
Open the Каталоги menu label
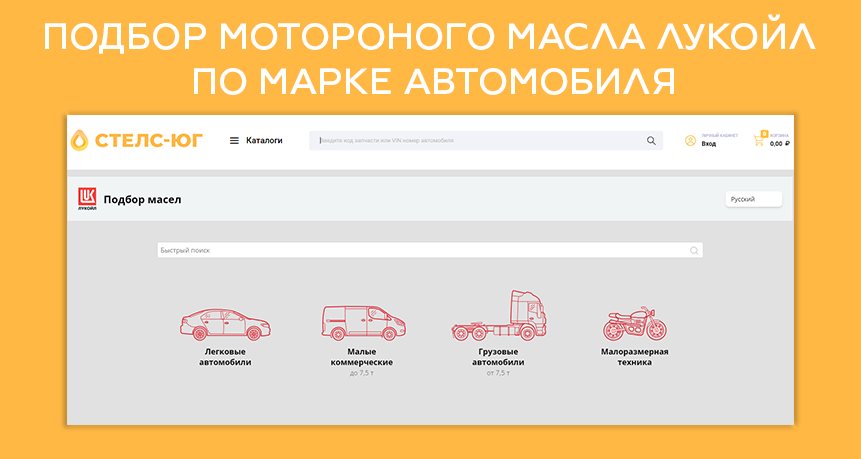264,141
